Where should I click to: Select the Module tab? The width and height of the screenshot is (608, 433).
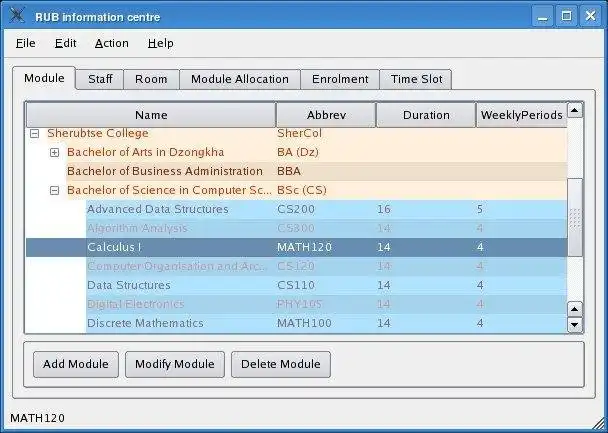pos(44,78)
